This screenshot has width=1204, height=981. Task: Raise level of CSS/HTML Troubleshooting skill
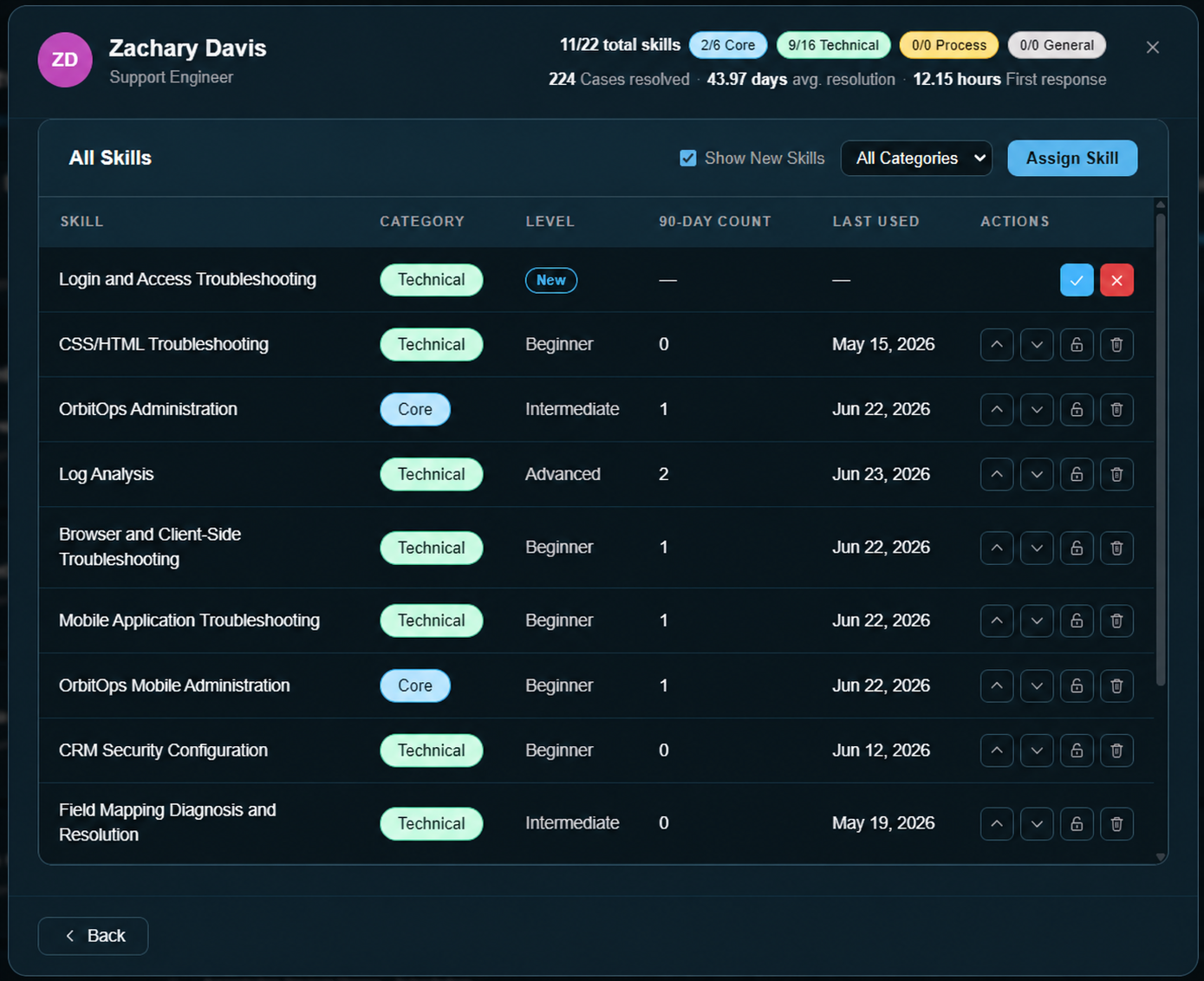coord(997,345)
